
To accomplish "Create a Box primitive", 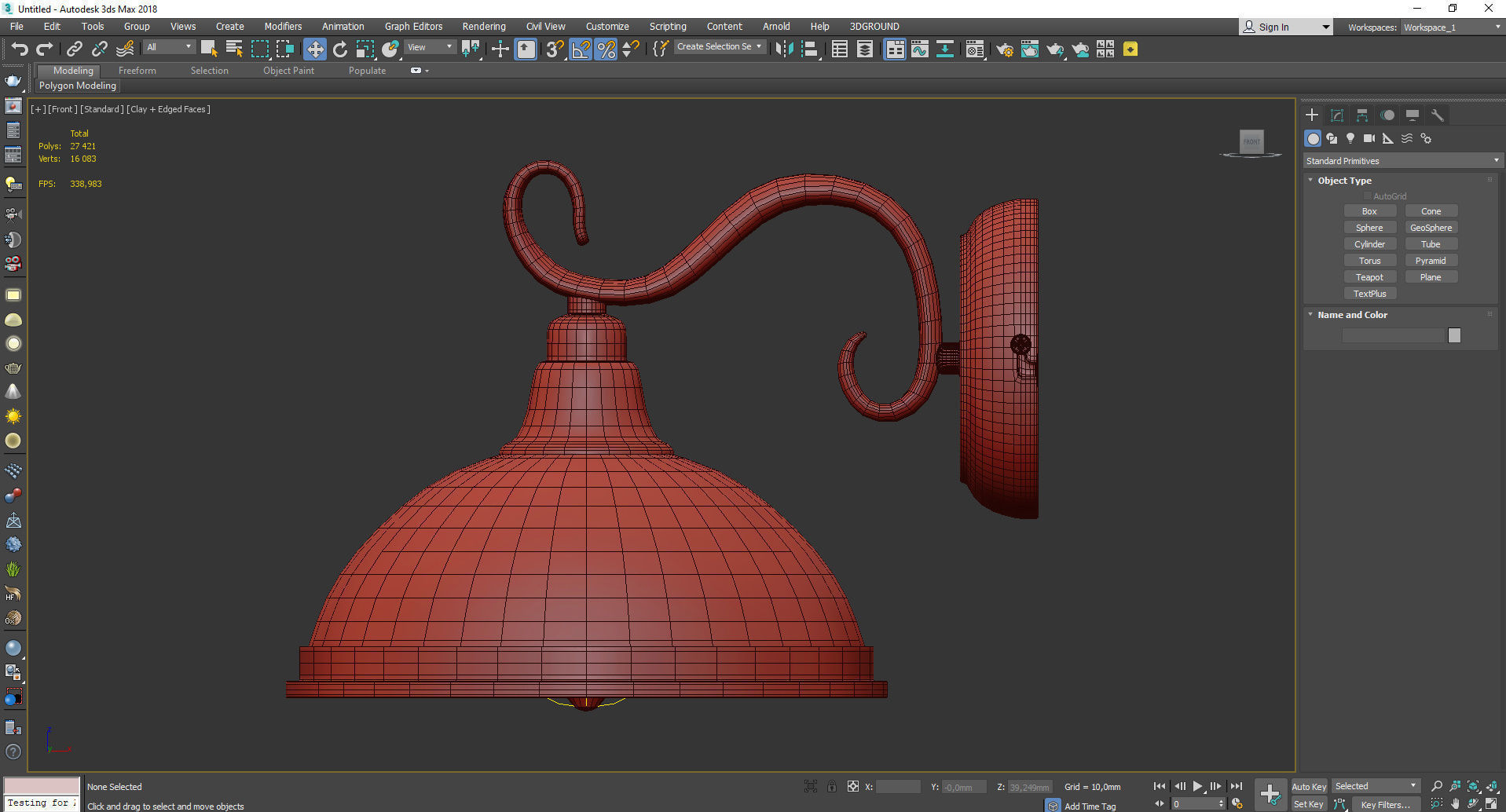I will (x=1369, y=211).
